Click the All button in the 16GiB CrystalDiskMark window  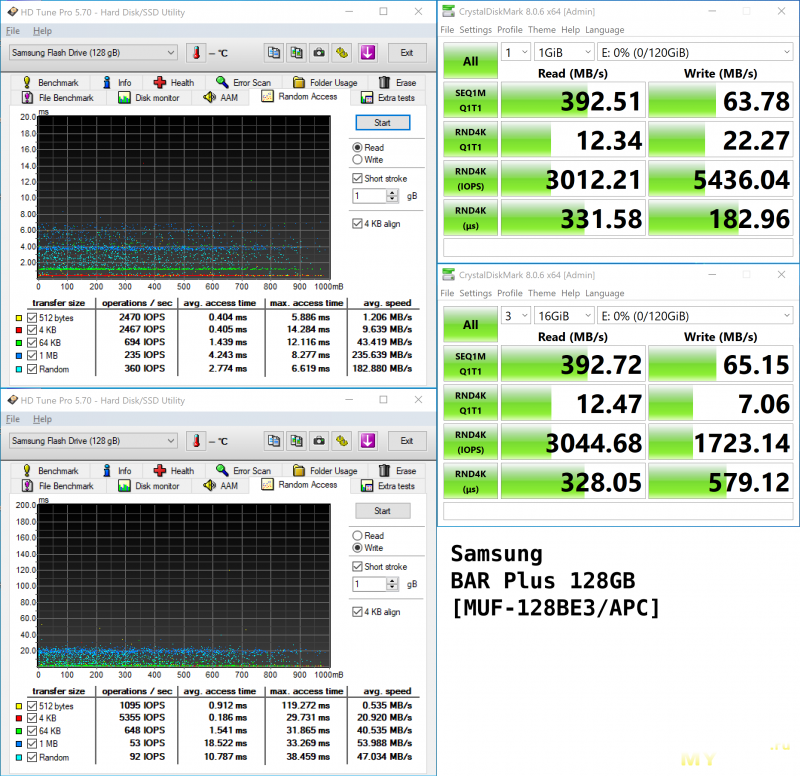click(470, 324)
